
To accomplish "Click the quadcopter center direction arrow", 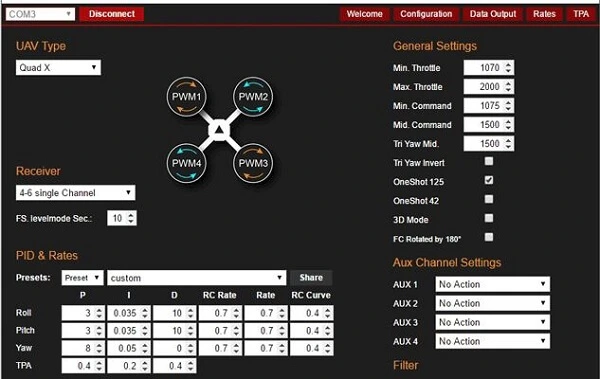I will pos(219,130).
